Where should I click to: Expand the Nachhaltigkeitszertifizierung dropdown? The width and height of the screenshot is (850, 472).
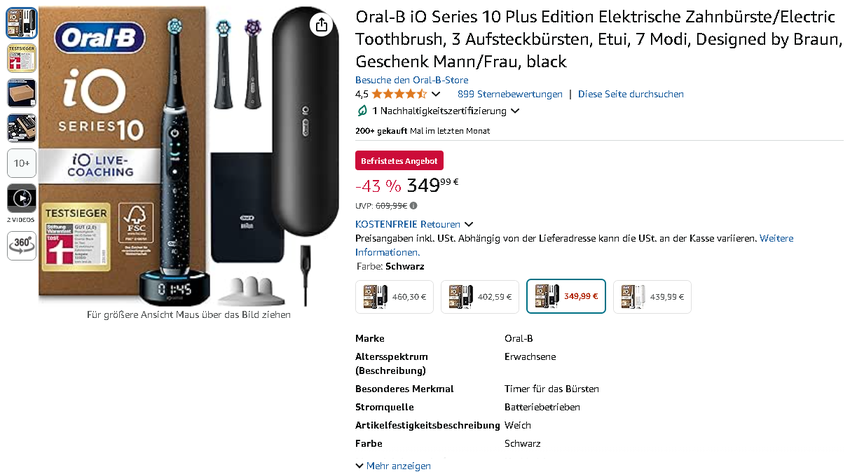pyautogui.click(x=515, y=111)
